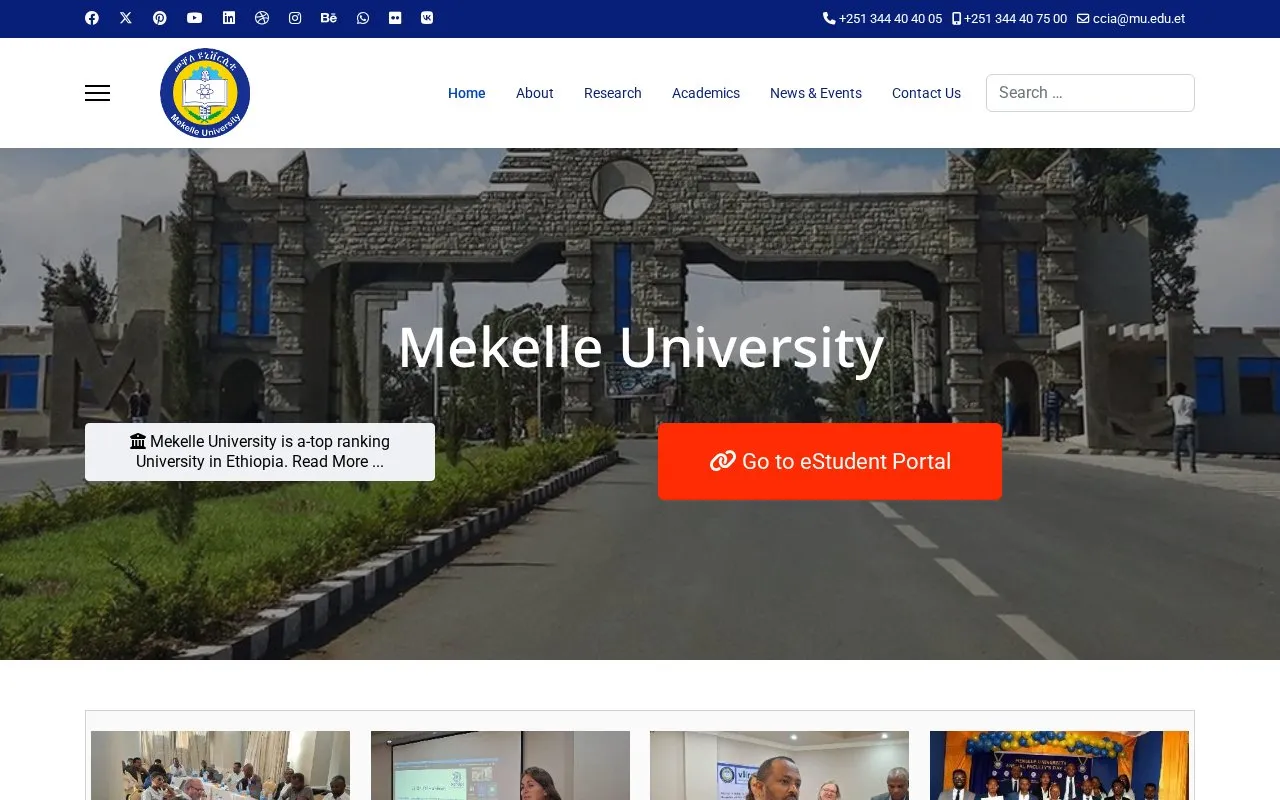Open the YouTube social icon
Image resolution: width=1280 pixels, height=800 pixels.
point(194,18)
